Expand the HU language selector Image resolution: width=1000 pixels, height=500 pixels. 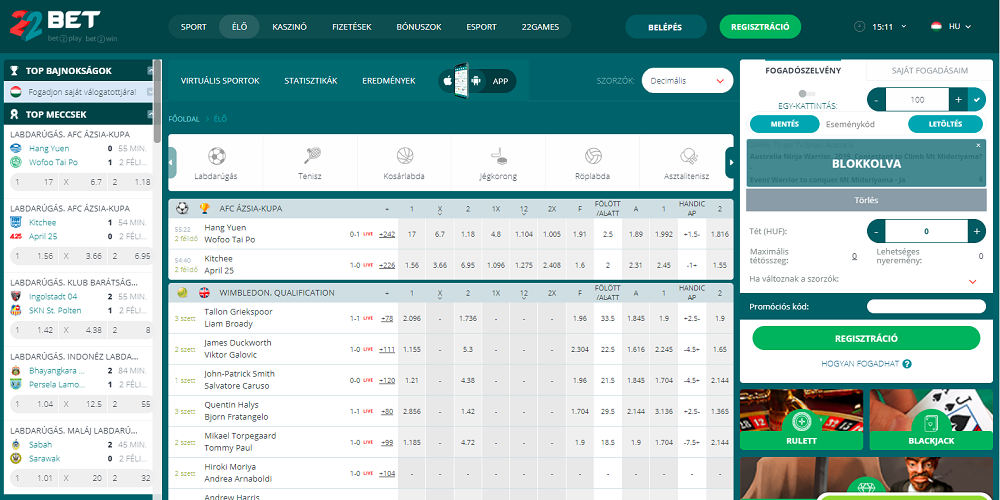[x=945, y=26]
